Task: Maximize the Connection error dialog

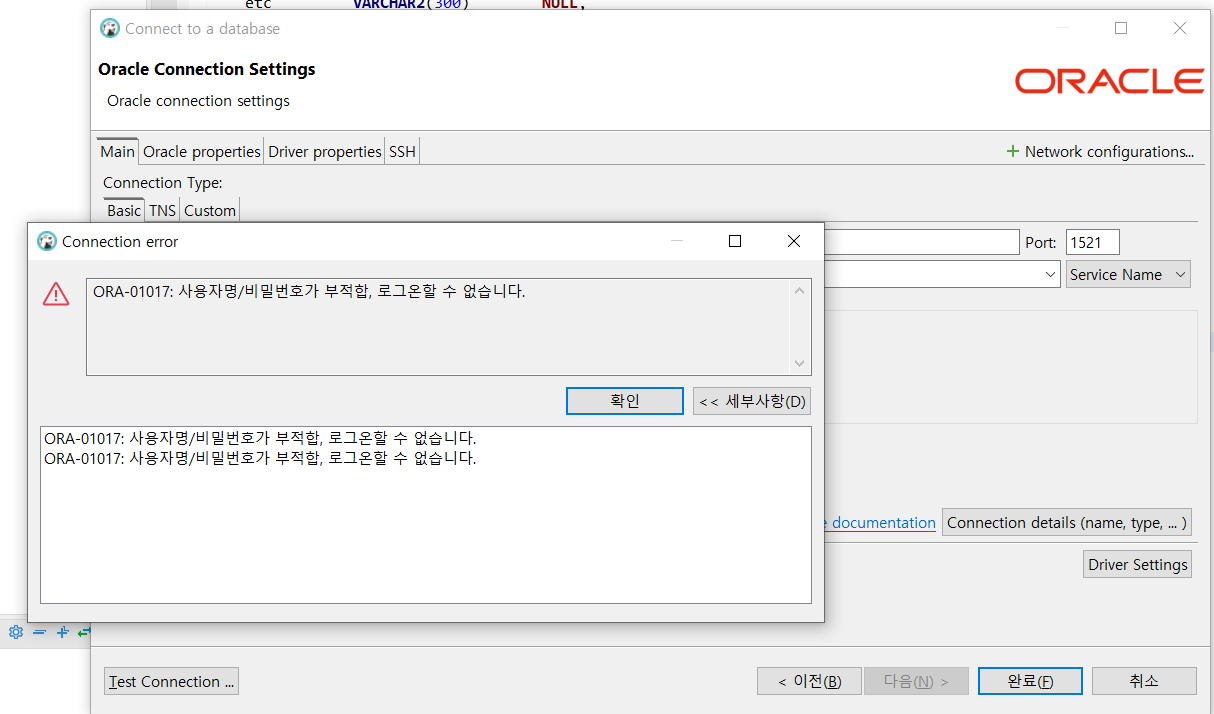Action: (x=735, y=241)
